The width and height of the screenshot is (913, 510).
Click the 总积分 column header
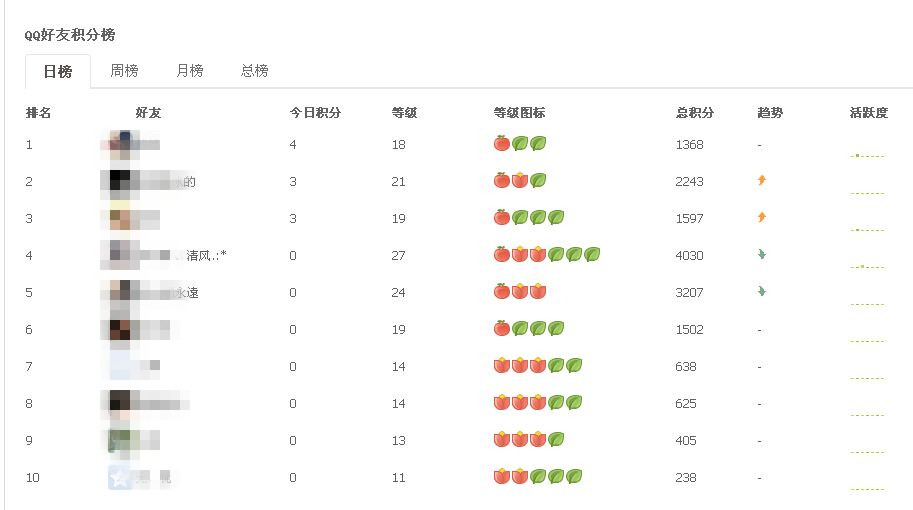pos(695,113)
